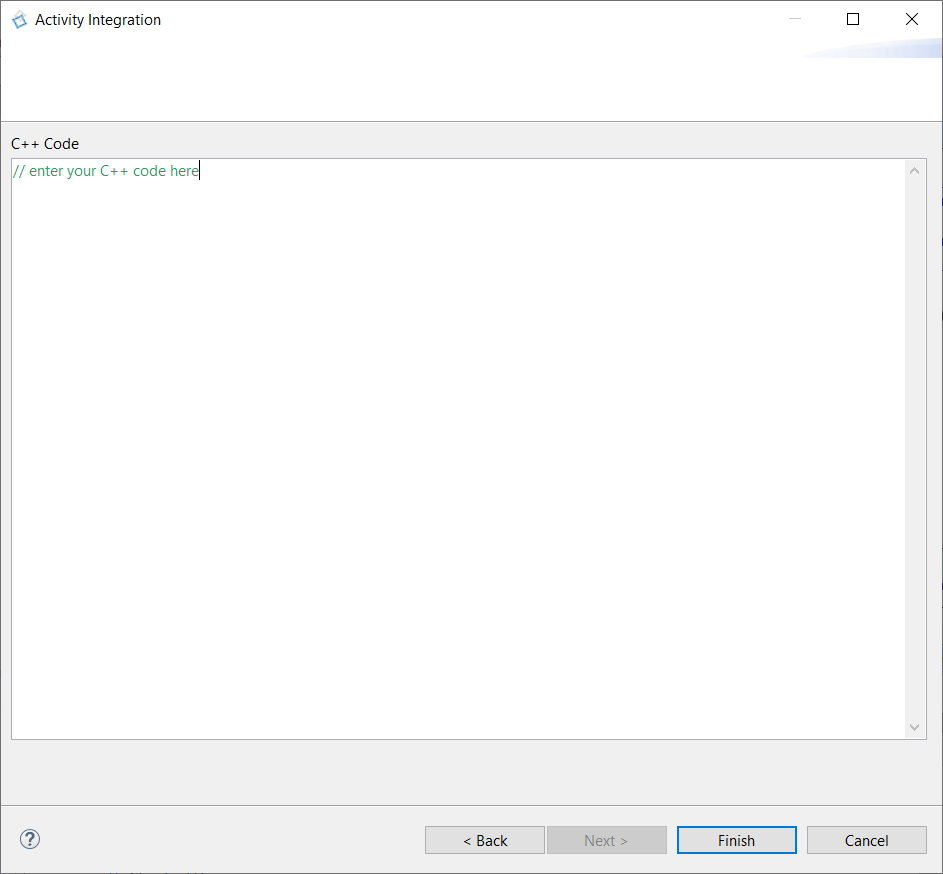Click the scroll up arrow in code area

pos(914,171)
